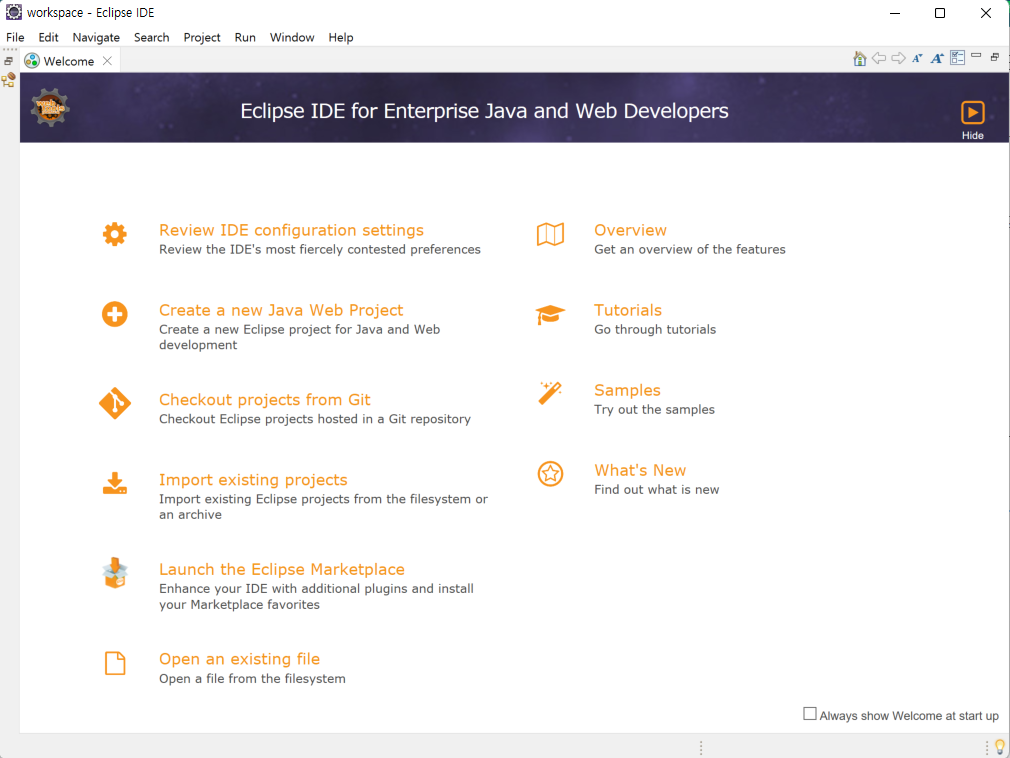The image size is (1010, 758).
Task: Click the Navigate Back arrow icon
Action: (x=879, y=59)
